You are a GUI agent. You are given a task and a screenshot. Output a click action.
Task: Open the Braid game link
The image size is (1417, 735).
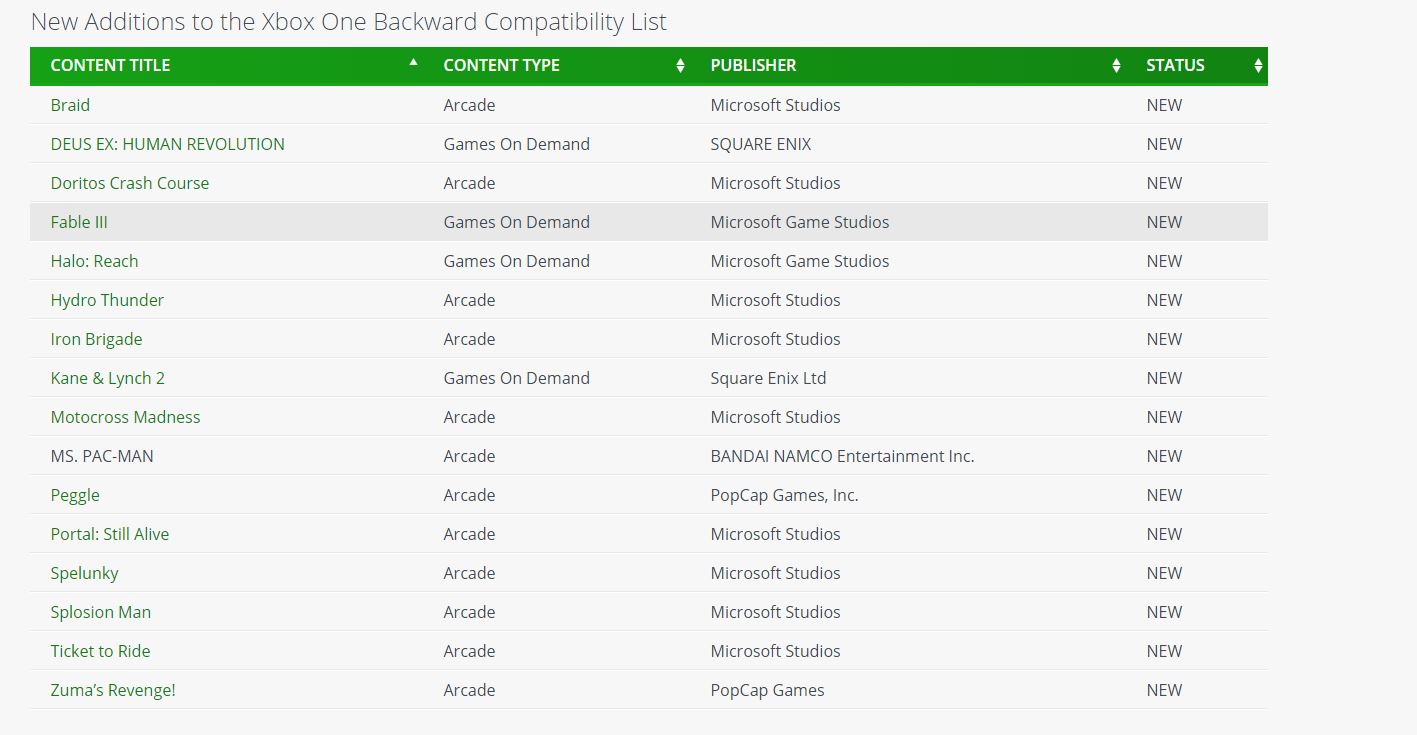(70, 105)
